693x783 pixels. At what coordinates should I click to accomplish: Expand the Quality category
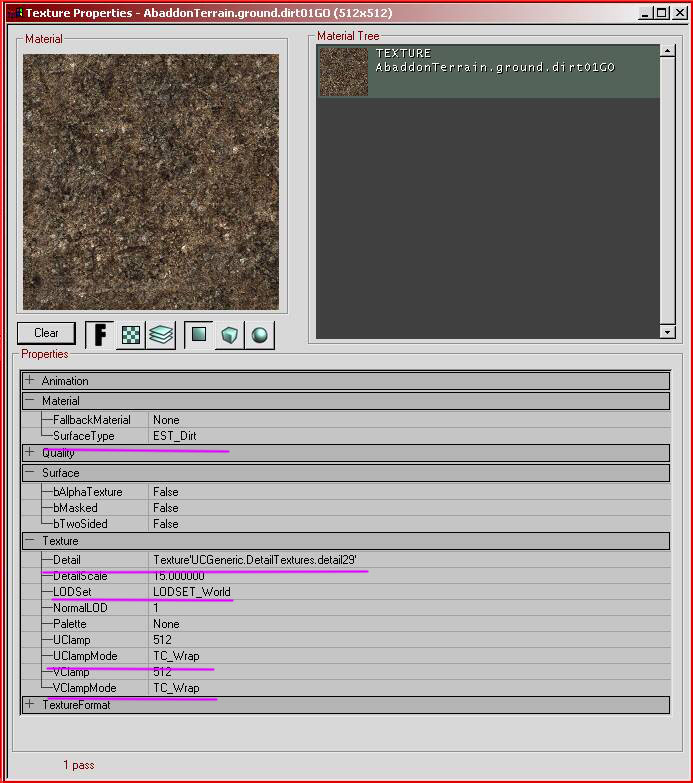click(x=29, y=452)
